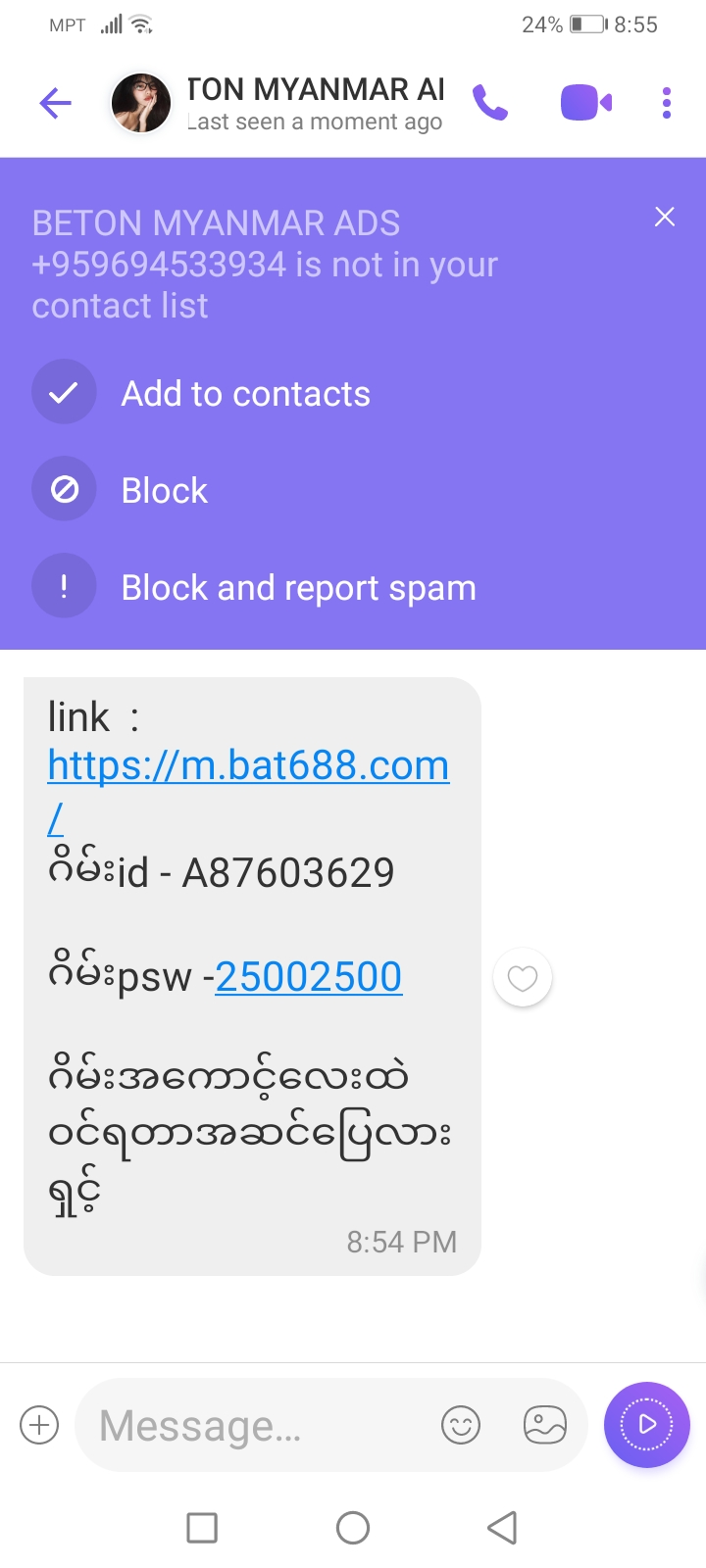Image resolution: width=706 pixels, height=1568 pixels.
Task: Open the three-dot more options menu
Action: point(667,103)
